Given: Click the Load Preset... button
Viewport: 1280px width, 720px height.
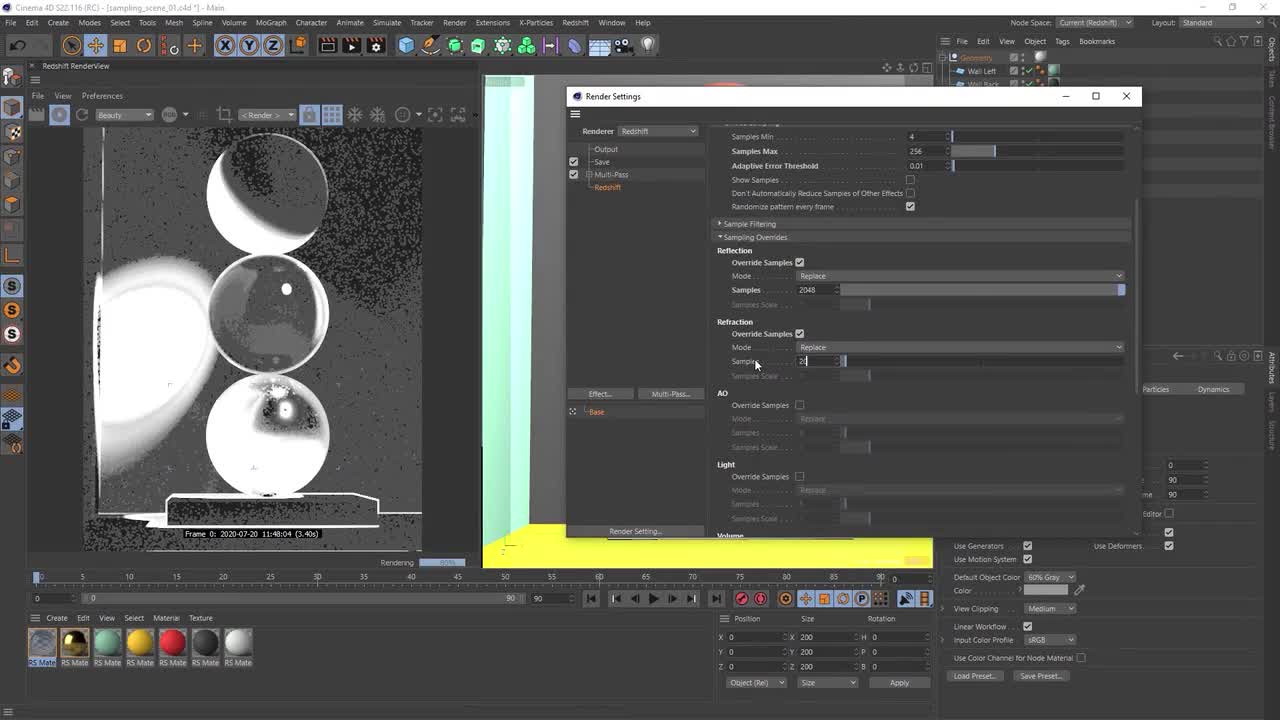Looking at the screenshot, I should point(975,676).
